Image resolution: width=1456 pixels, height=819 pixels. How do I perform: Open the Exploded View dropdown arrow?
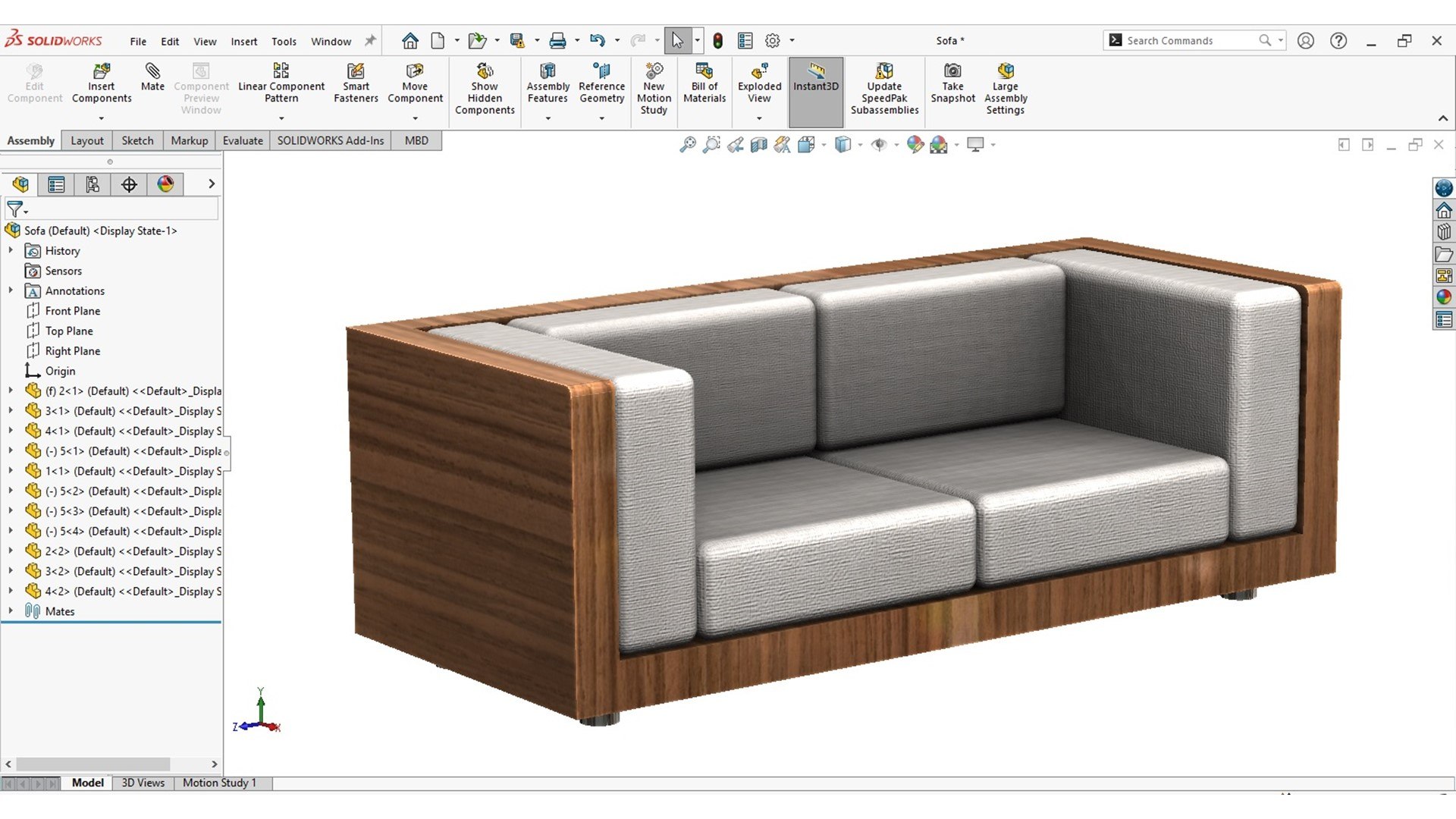tap(759, 118)
